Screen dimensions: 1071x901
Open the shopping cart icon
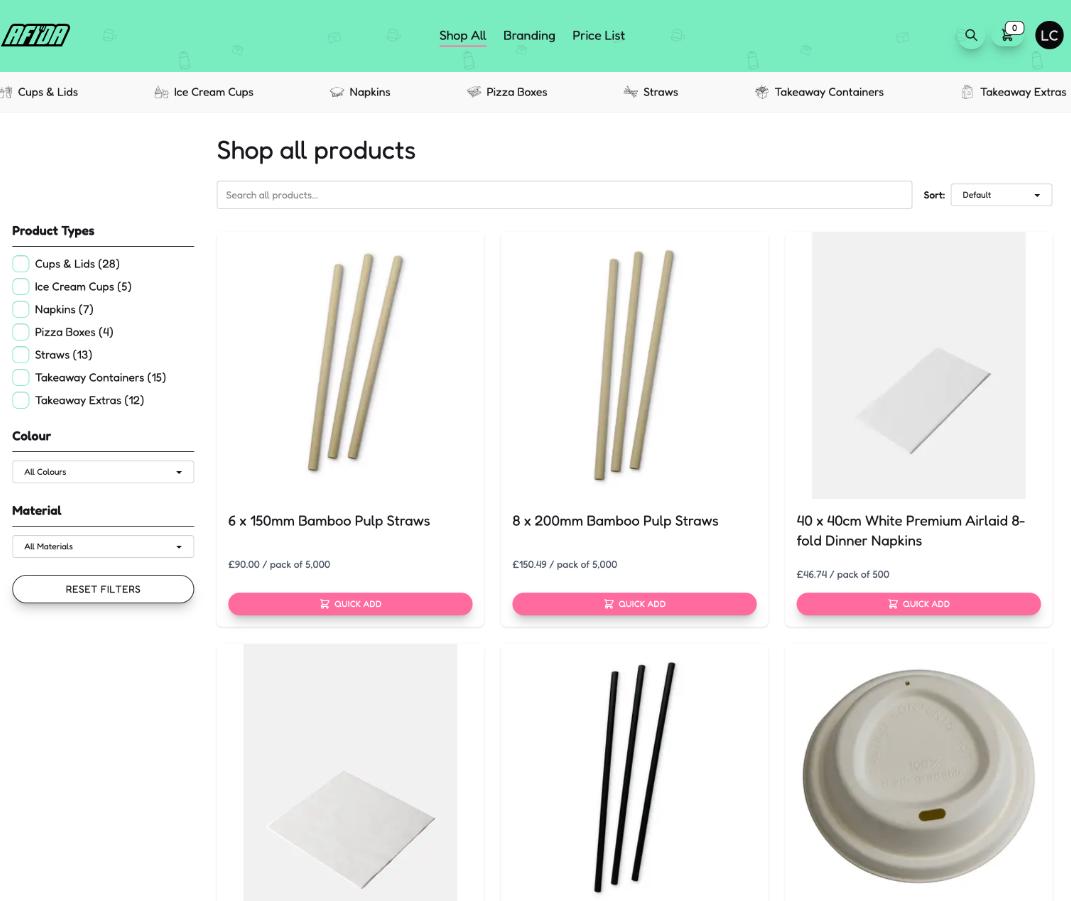tap(1008, 35)
